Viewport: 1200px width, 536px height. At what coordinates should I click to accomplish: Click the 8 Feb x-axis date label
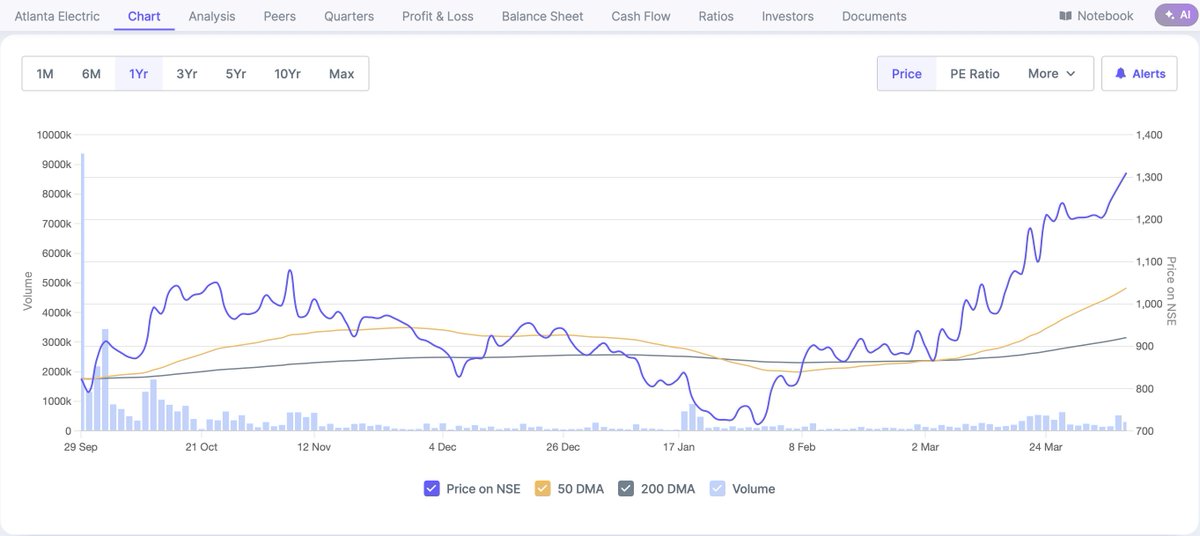point(802,447)
